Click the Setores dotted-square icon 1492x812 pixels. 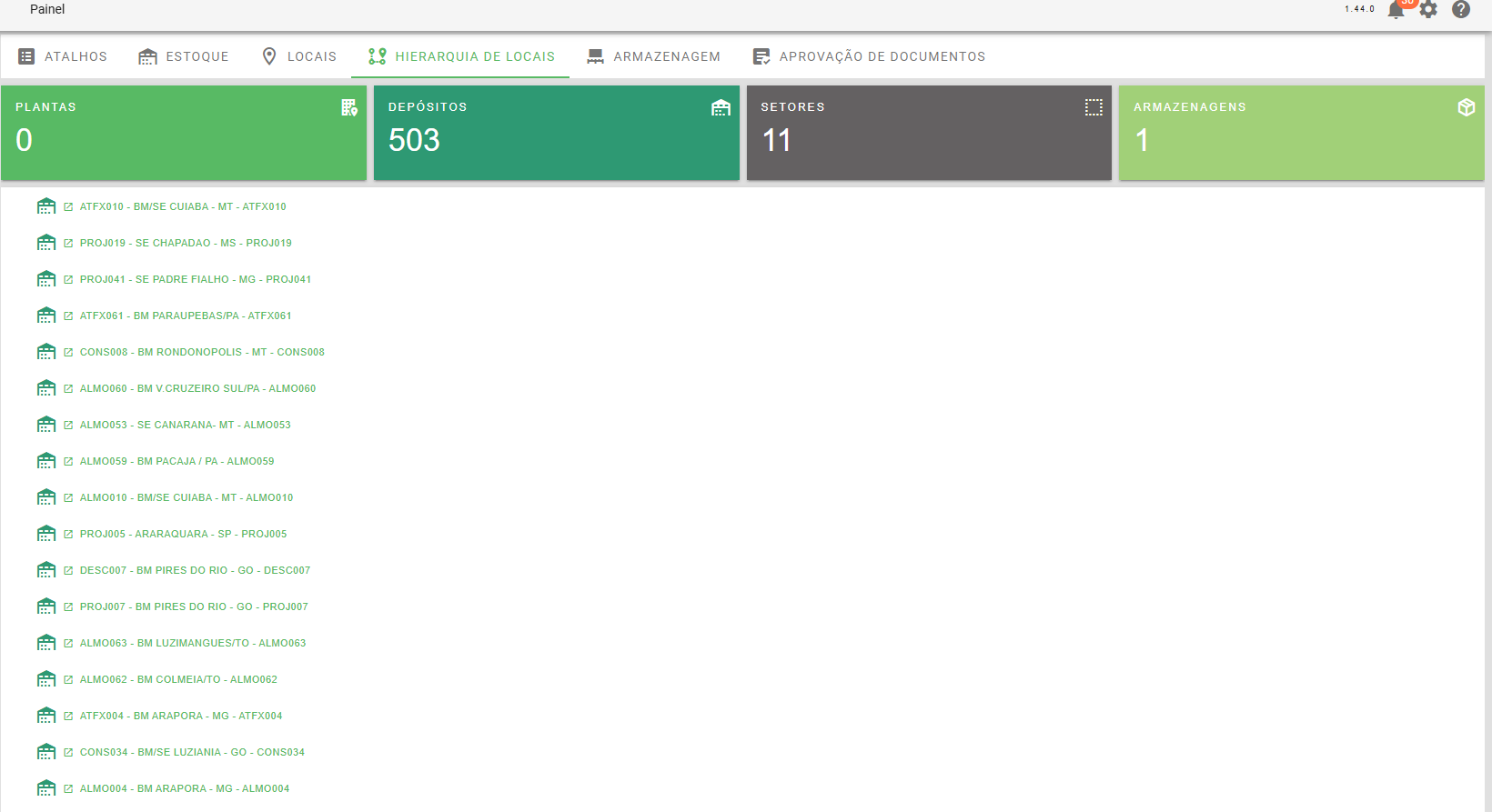[x=1094, y=107]
